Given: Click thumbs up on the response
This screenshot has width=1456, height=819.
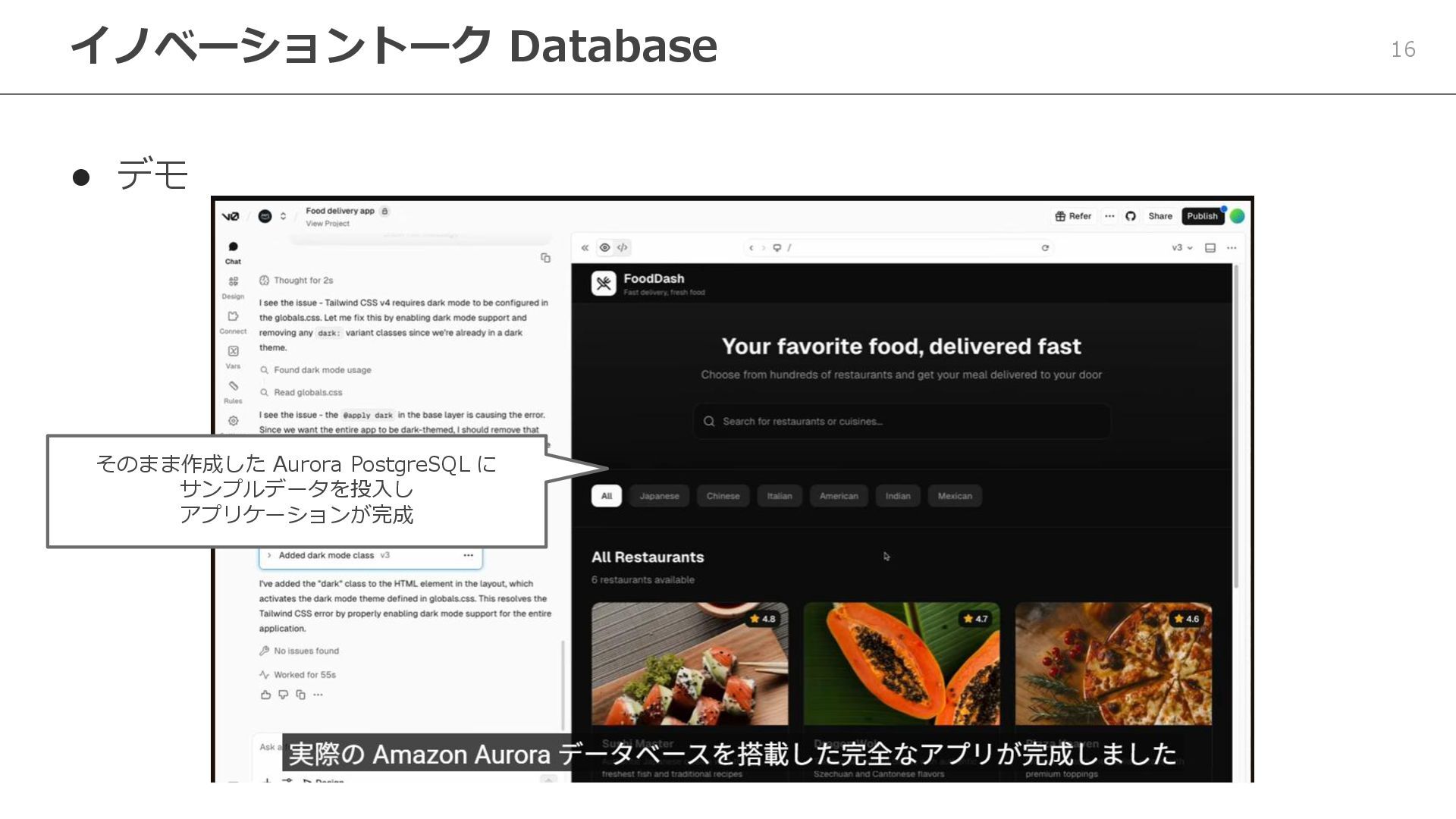Looking at the screenshot, I should (265, 695).
